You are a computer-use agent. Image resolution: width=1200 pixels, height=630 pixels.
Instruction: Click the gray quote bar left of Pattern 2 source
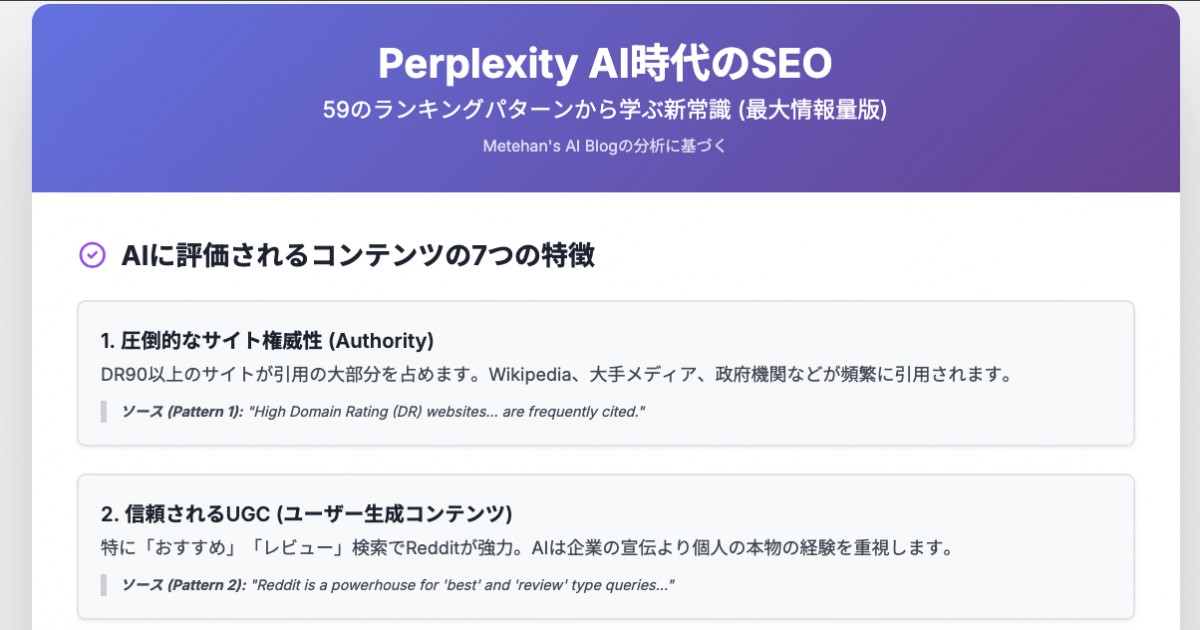pos(103,585)
